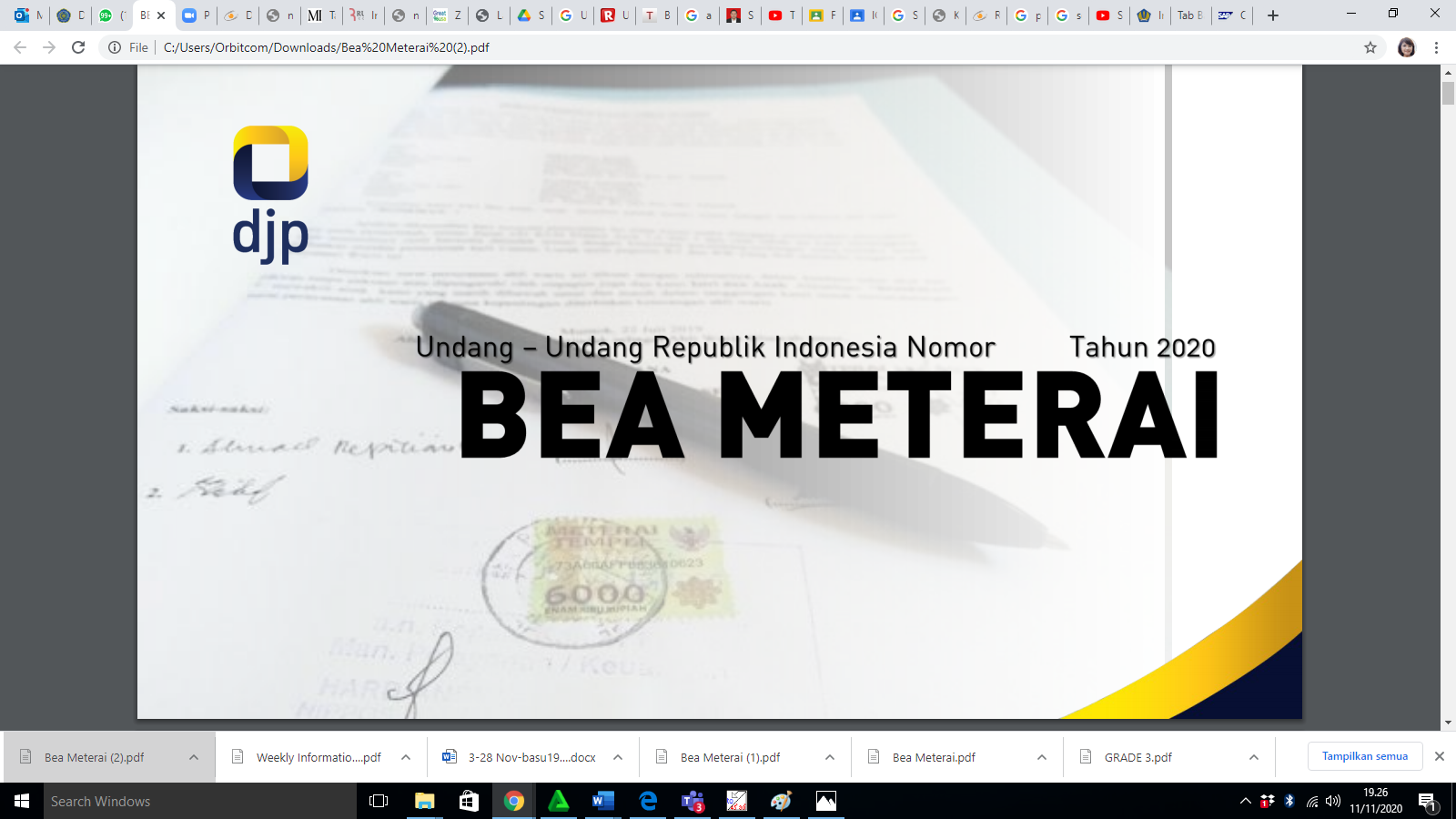The height and width of the screenshot is (819, 1456).
Task: Open the volume control tray icon
Action: click(1333, 801)
